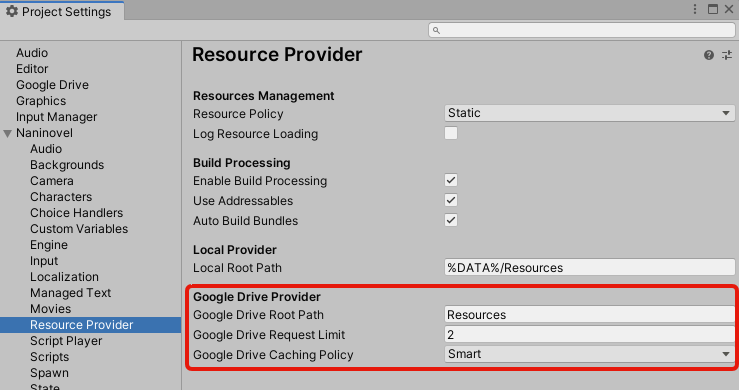Image resolution: width=739 pixels, height=390 pixels.
Task: Open Google Drive settings category
Action: click(52, 85)
